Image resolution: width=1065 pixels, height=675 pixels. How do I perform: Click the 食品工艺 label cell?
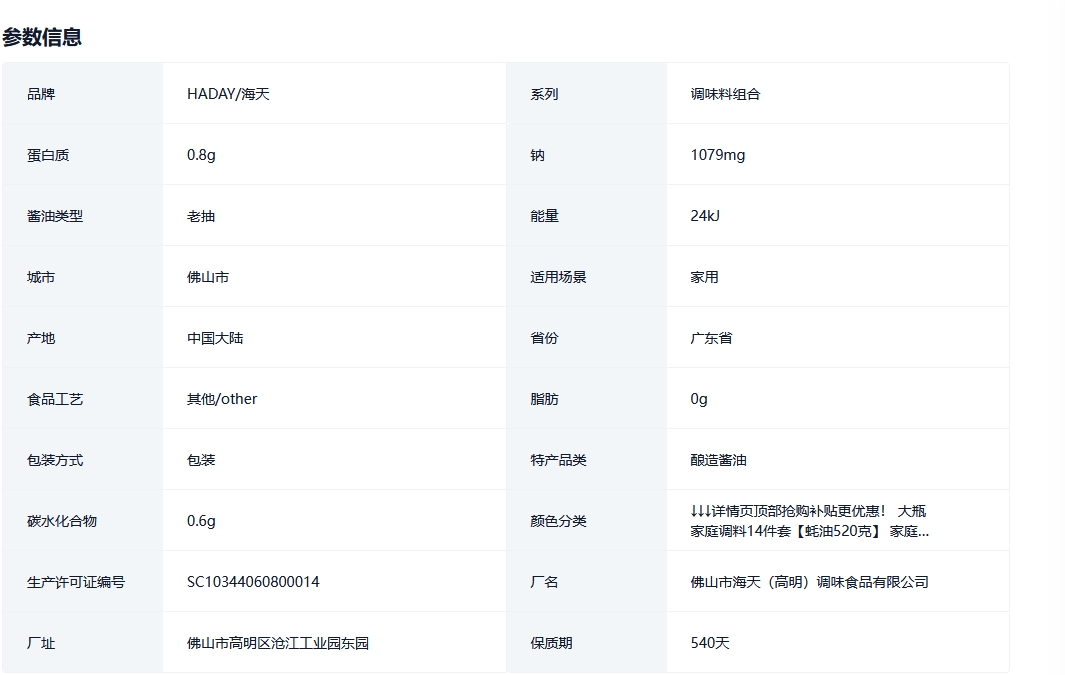point(82,399)
